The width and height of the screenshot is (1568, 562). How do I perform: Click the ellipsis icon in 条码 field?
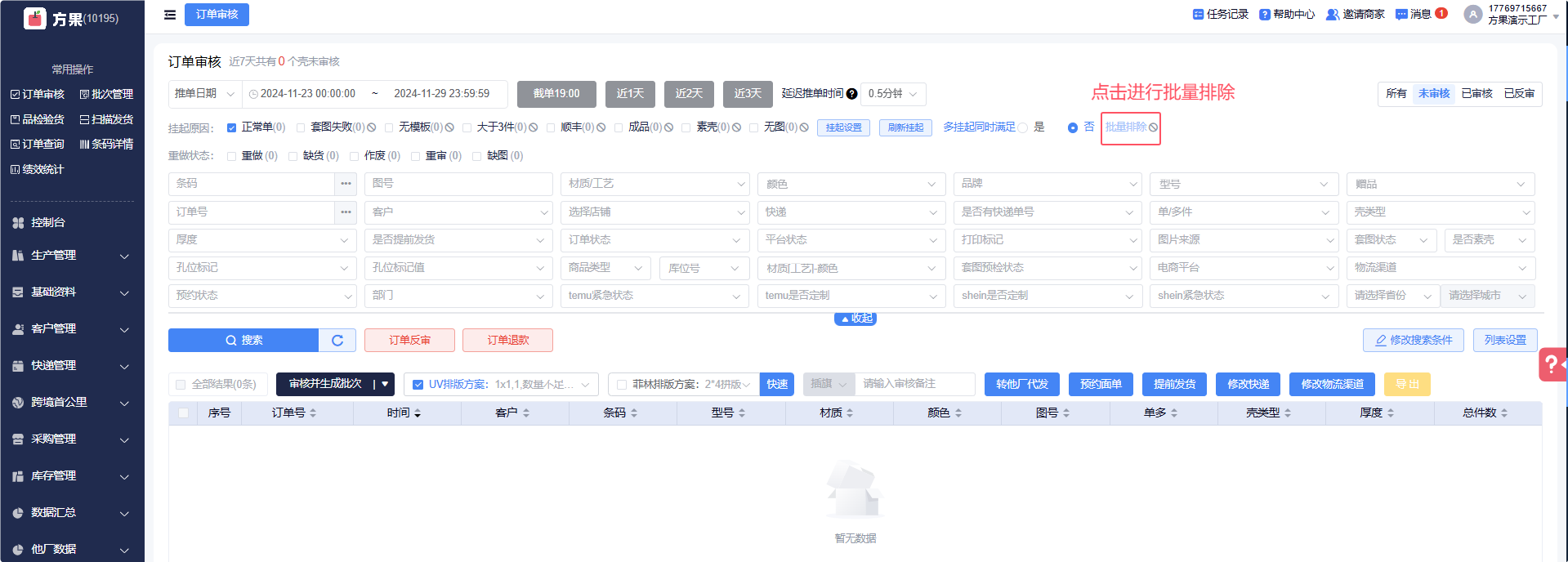[346, 184]
